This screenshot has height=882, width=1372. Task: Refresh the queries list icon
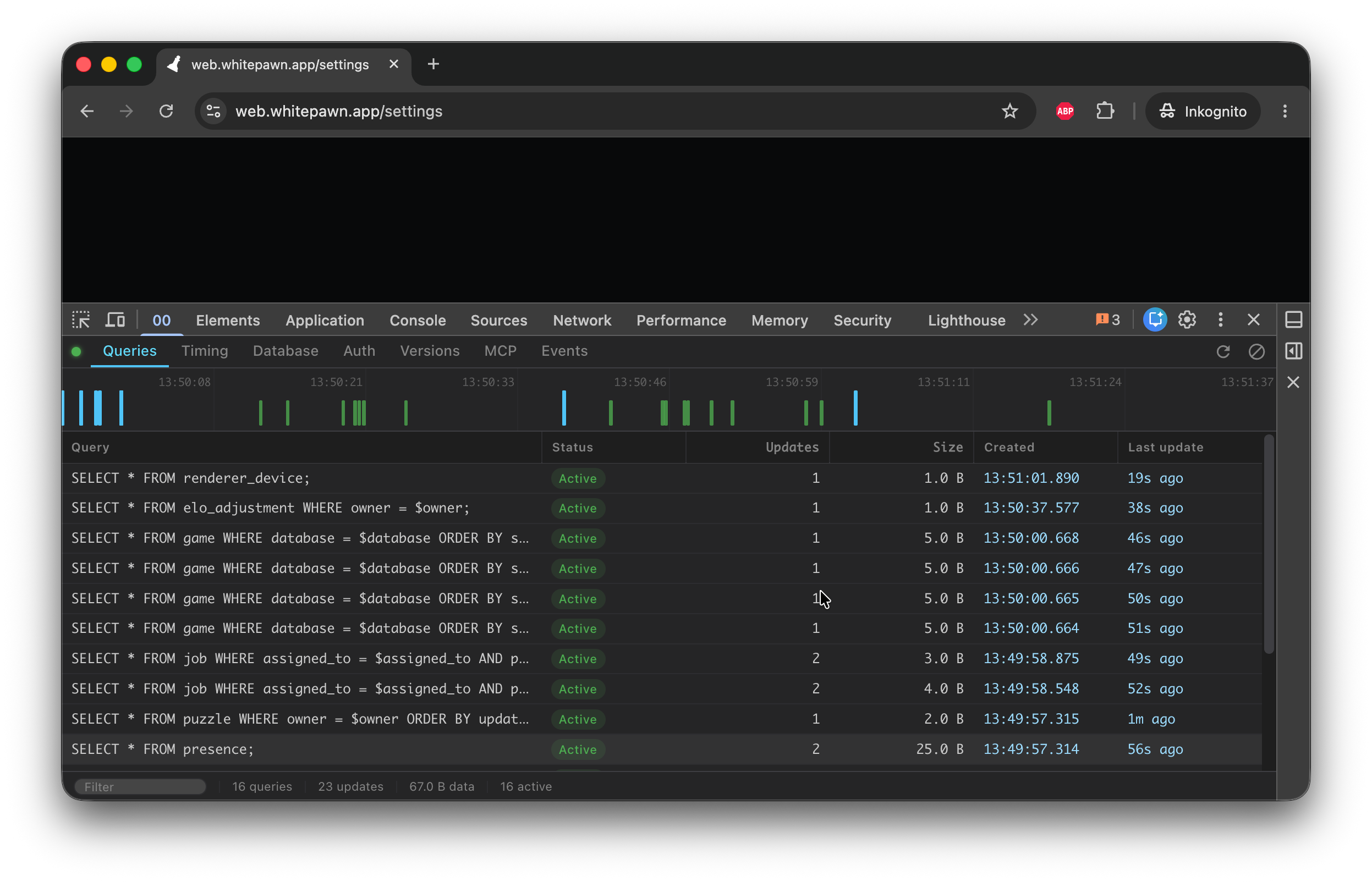[1222, 351]
